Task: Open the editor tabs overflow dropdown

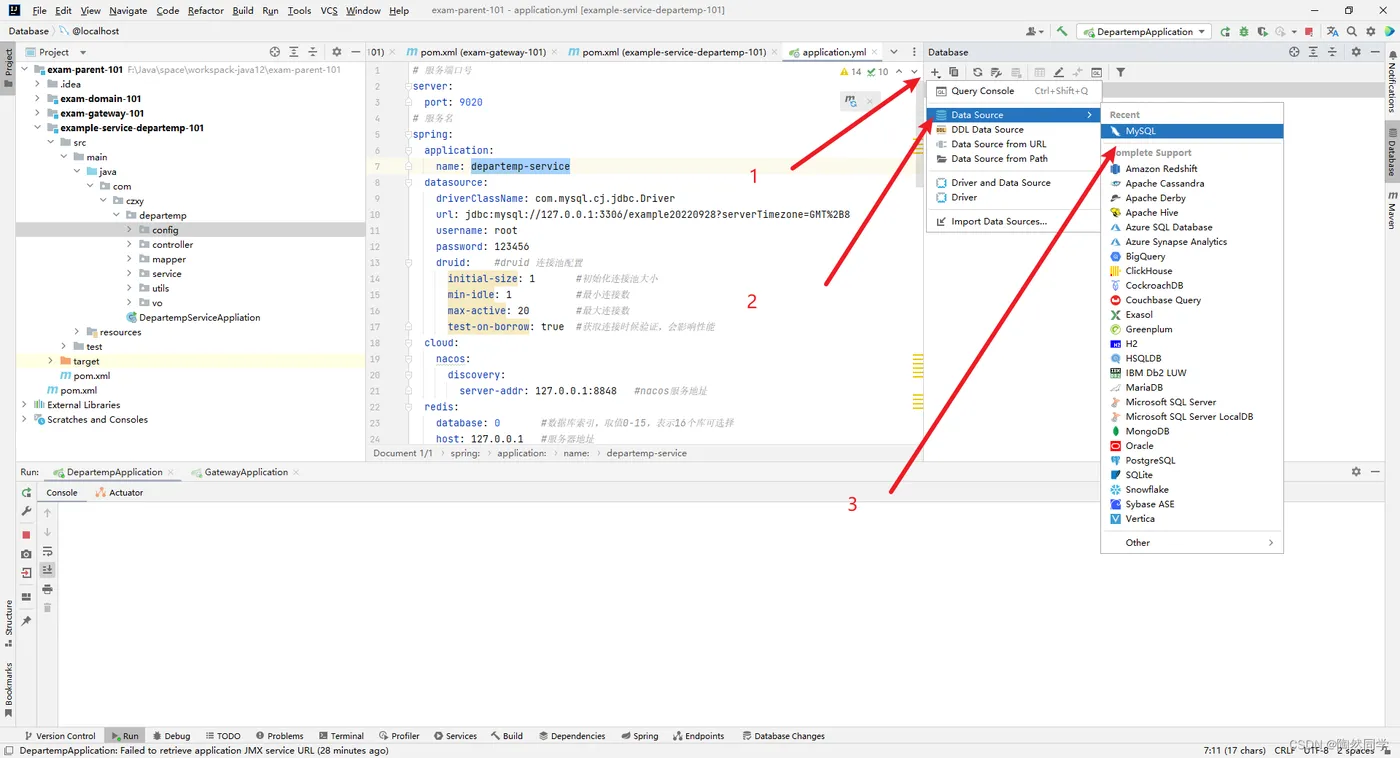Action: (x=894, y=52)
